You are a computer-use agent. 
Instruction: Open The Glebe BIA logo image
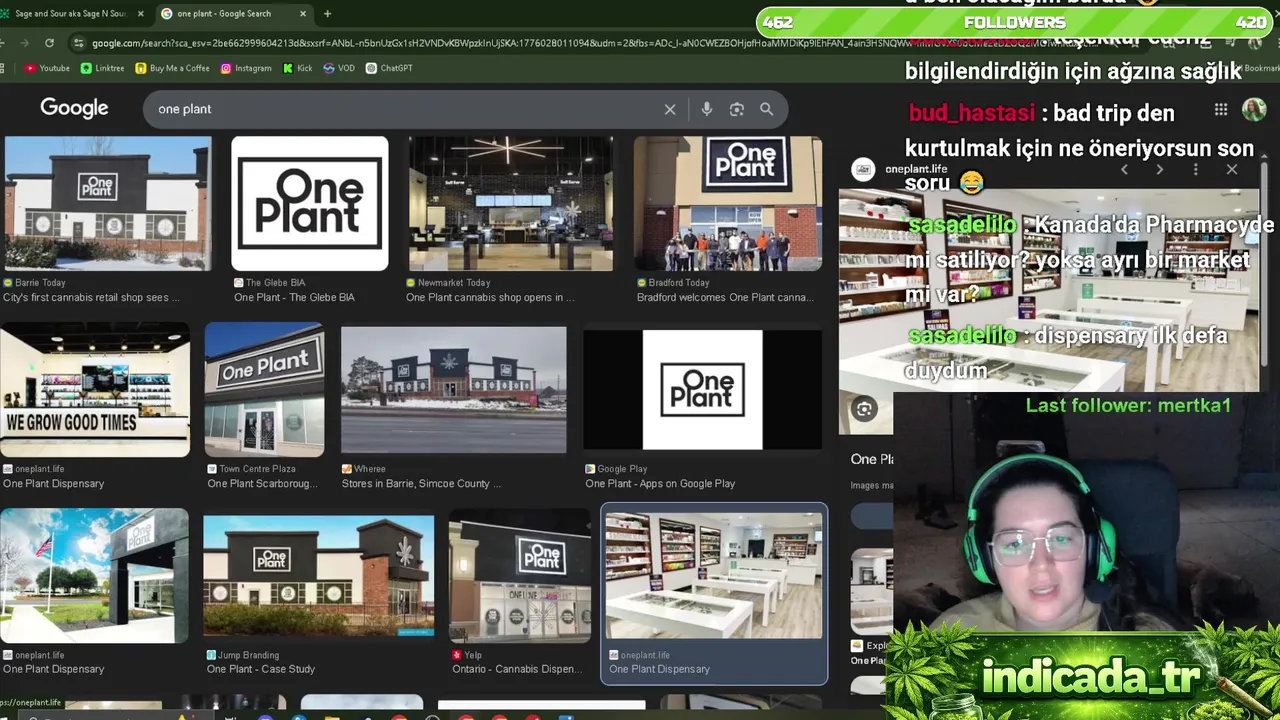[310, 204]
